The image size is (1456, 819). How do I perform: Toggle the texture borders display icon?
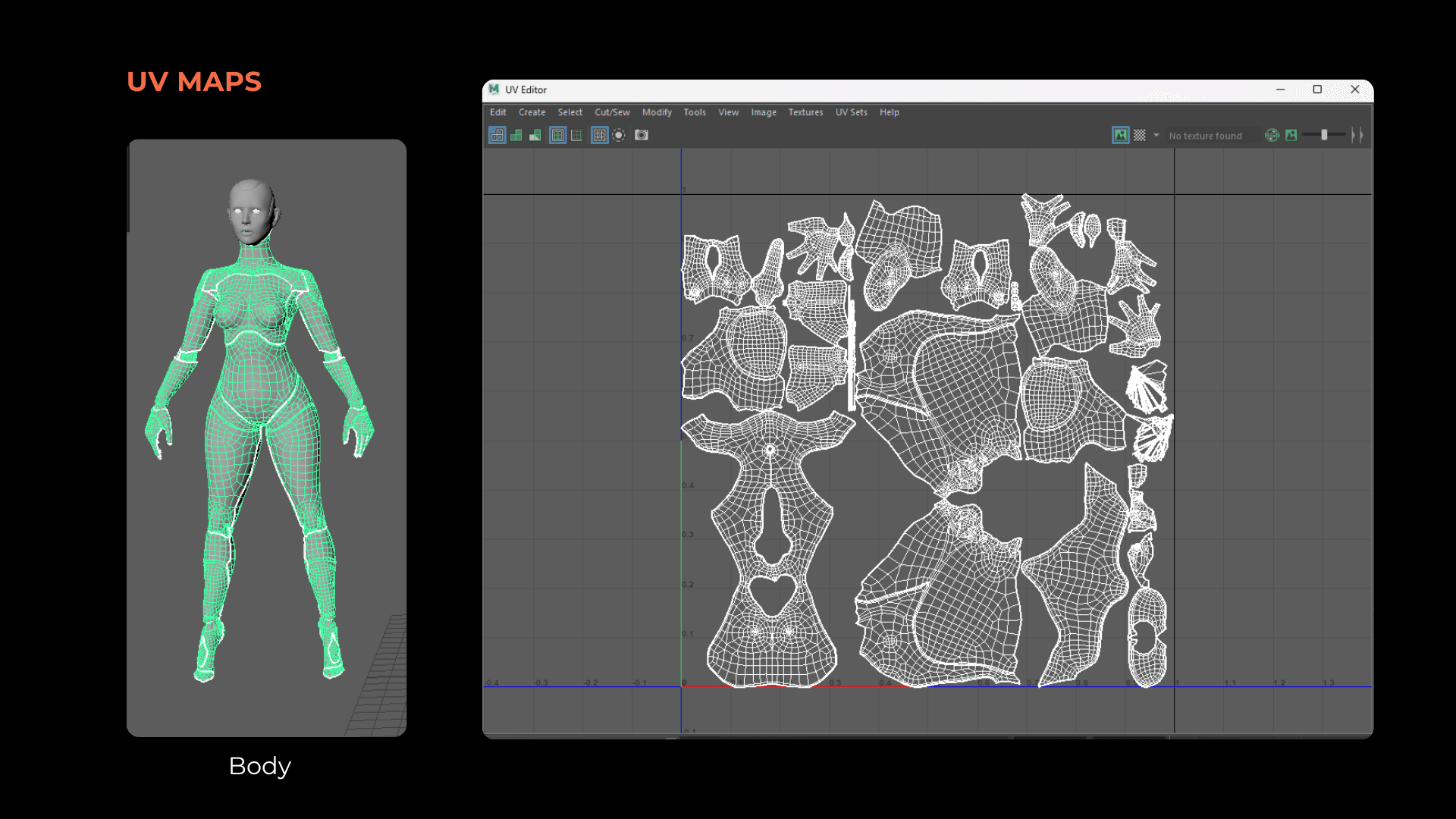tap(557, 135)
